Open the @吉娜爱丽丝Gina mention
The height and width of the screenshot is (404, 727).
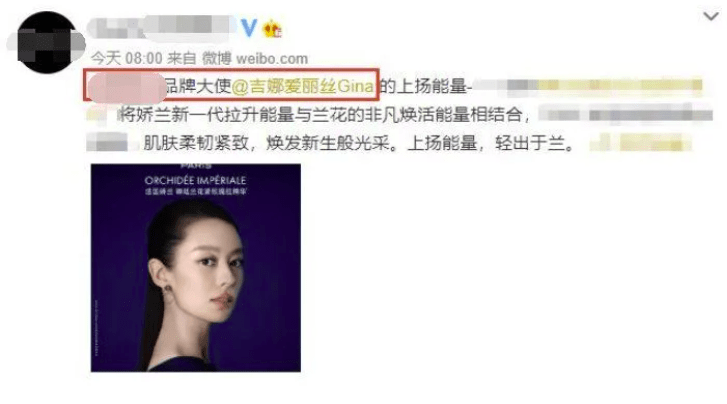(x=302, y=86)
